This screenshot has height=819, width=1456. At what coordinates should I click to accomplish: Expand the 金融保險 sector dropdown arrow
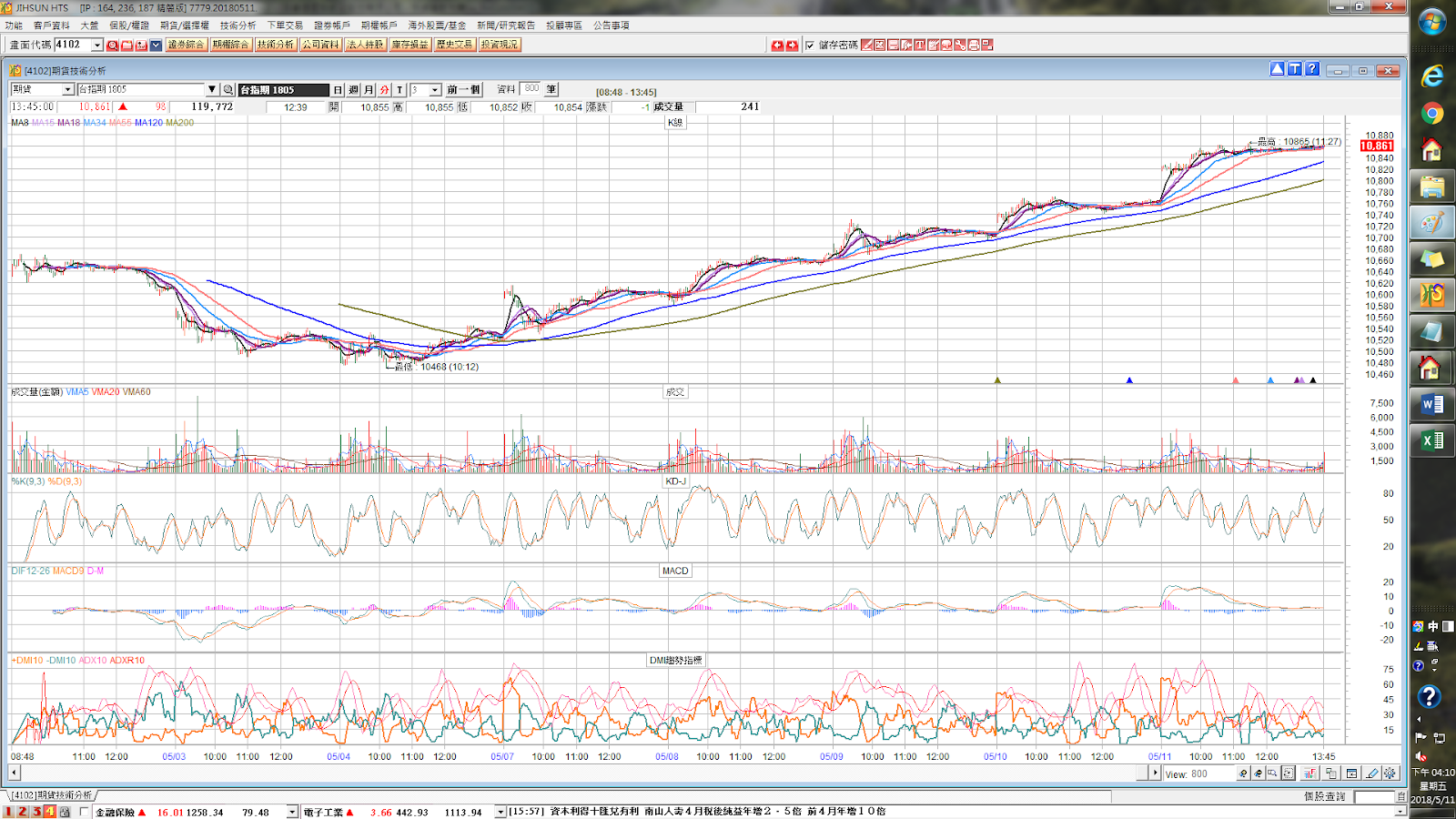tap(292, 812)
